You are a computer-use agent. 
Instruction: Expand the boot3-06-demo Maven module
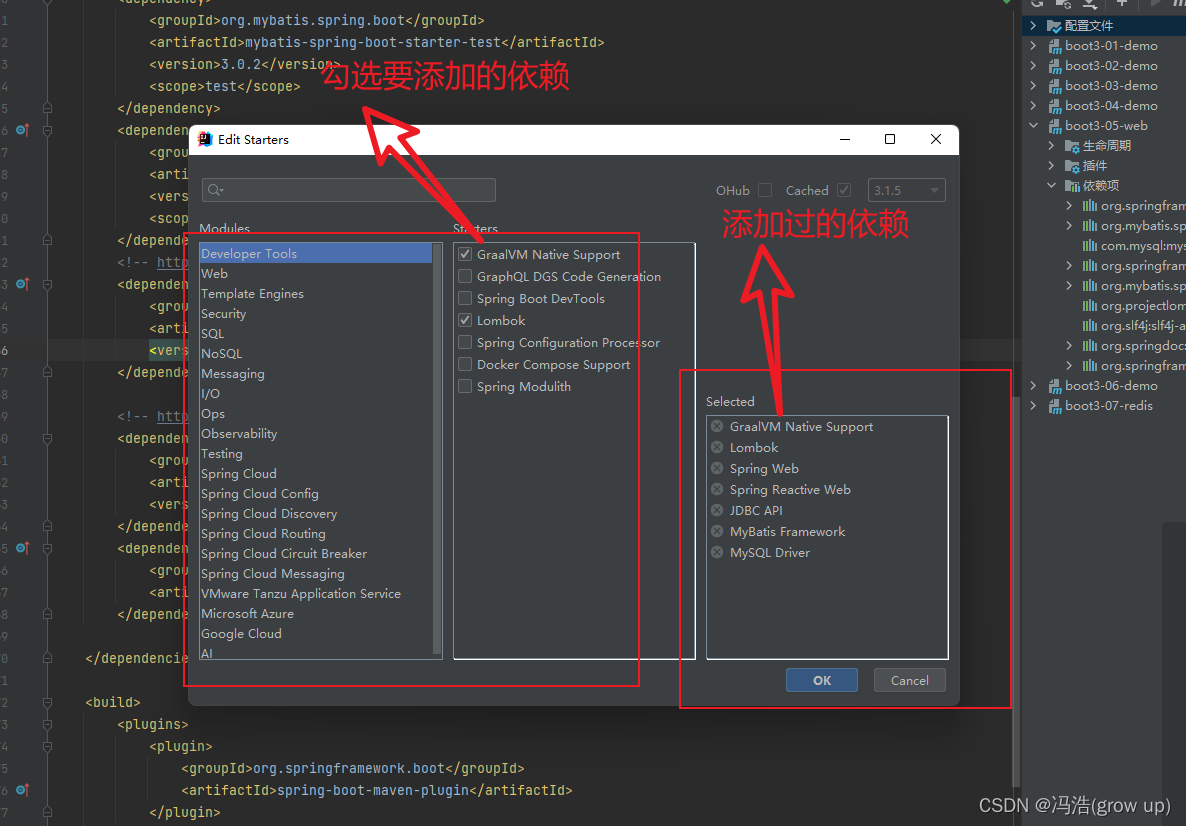pos(1033,386)
